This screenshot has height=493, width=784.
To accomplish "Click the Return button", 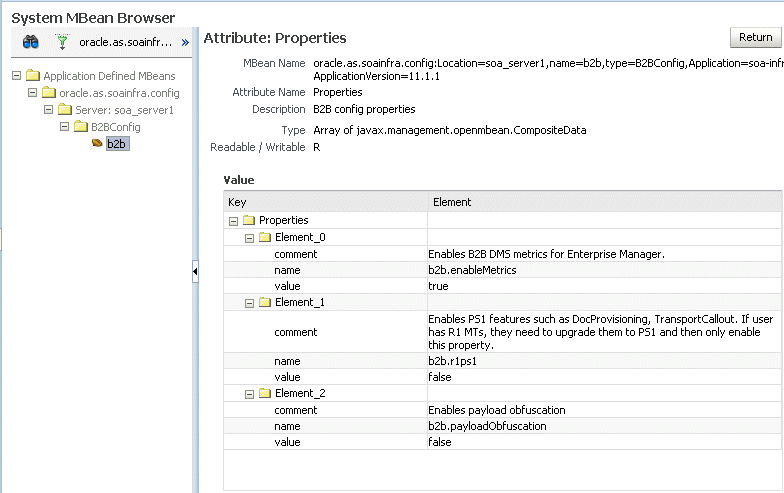I will click(755, 38).
